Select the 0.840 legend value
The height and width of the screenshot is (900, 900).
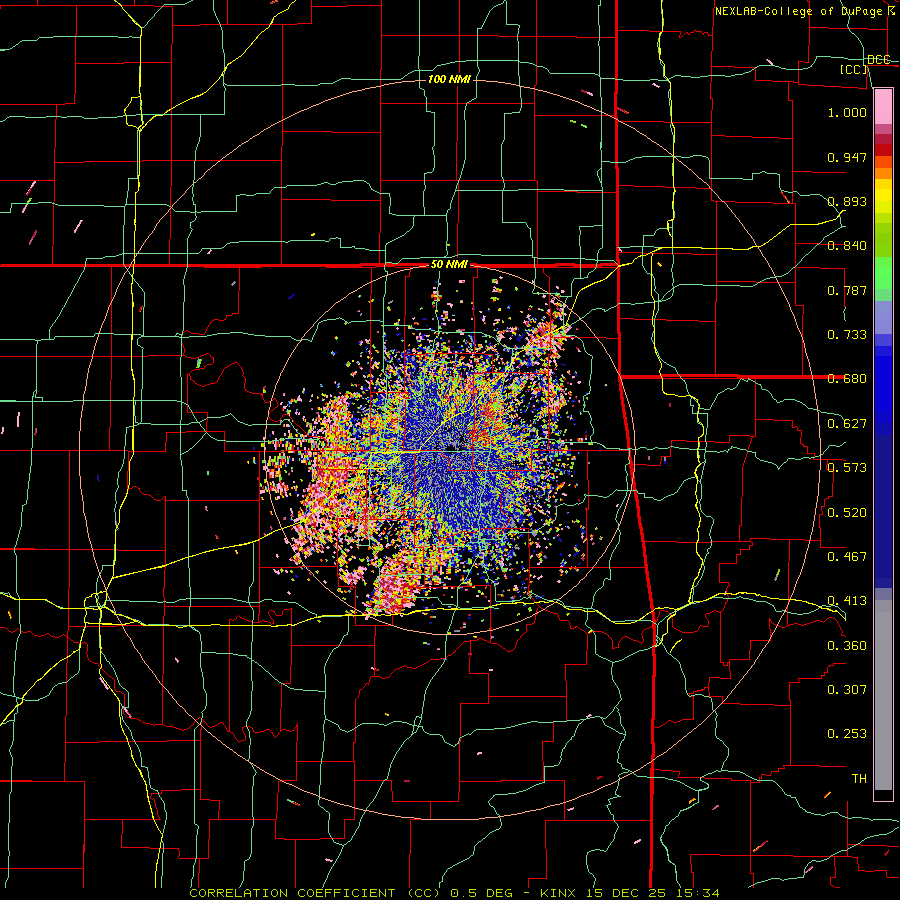(x=847, y=246)
